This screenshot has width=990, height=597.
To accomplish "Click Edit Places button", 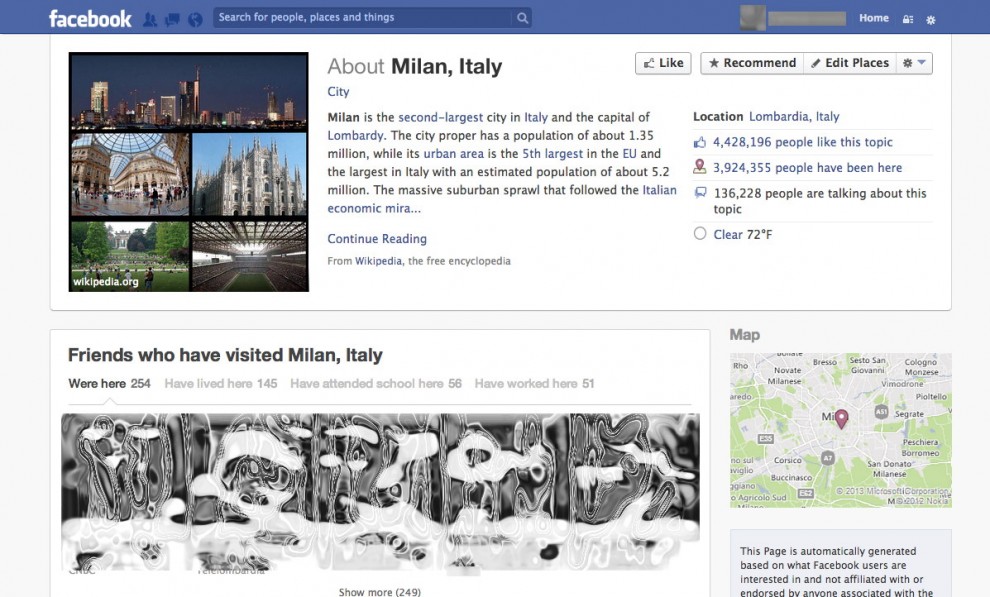I will tap(850, 63).
